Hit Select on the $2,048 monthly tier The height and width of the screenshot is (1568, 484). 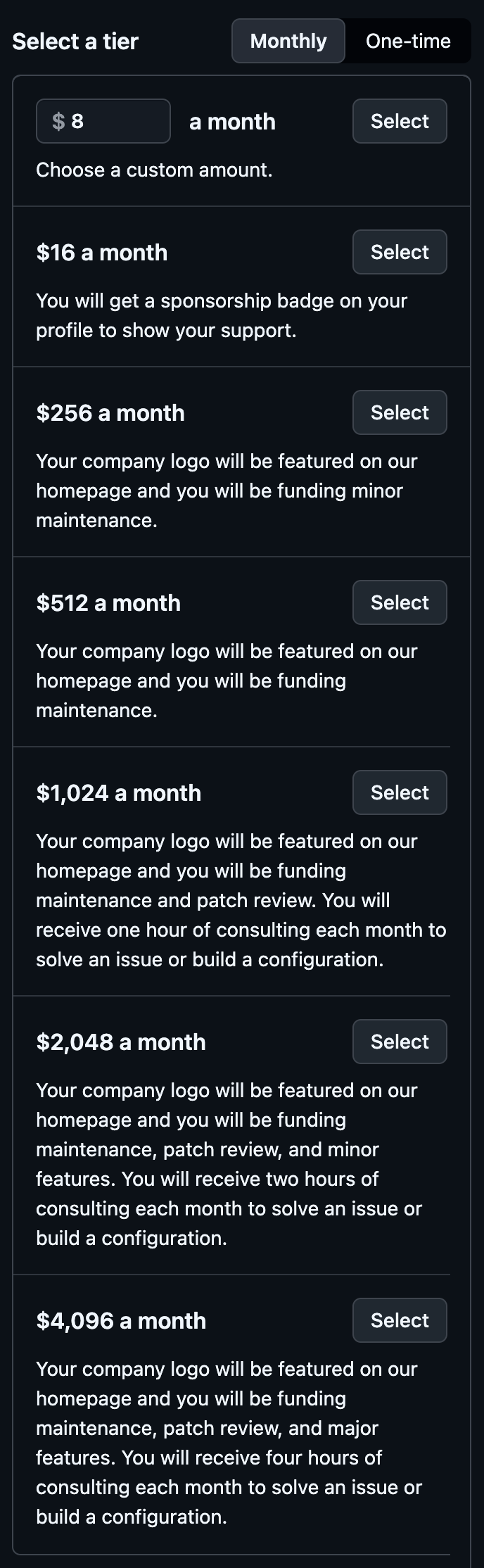pyautogui.click(x=400, y=1042)
